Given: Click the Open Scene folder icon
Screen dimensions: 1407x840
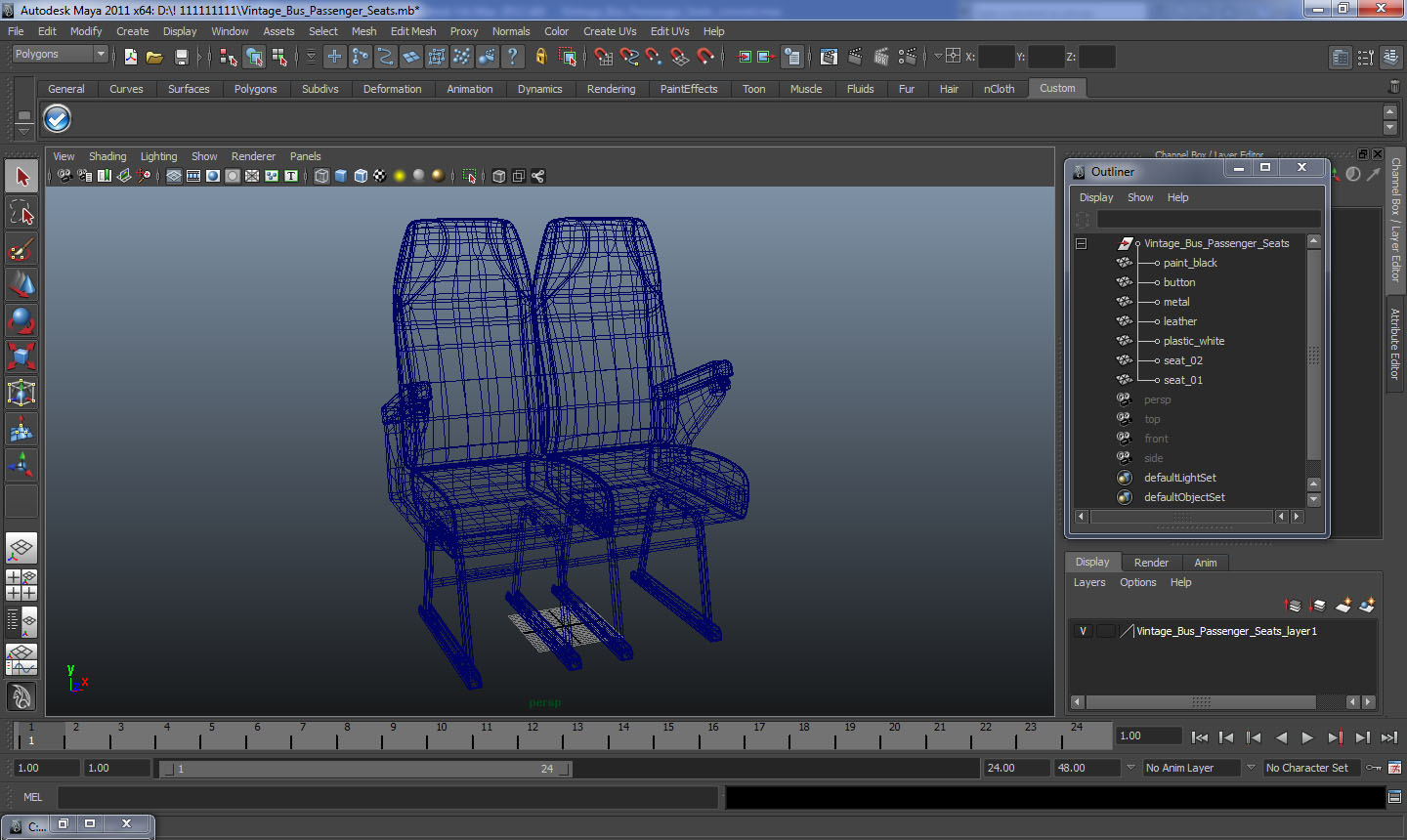Looking at the screenshot, I should point(154,57).
